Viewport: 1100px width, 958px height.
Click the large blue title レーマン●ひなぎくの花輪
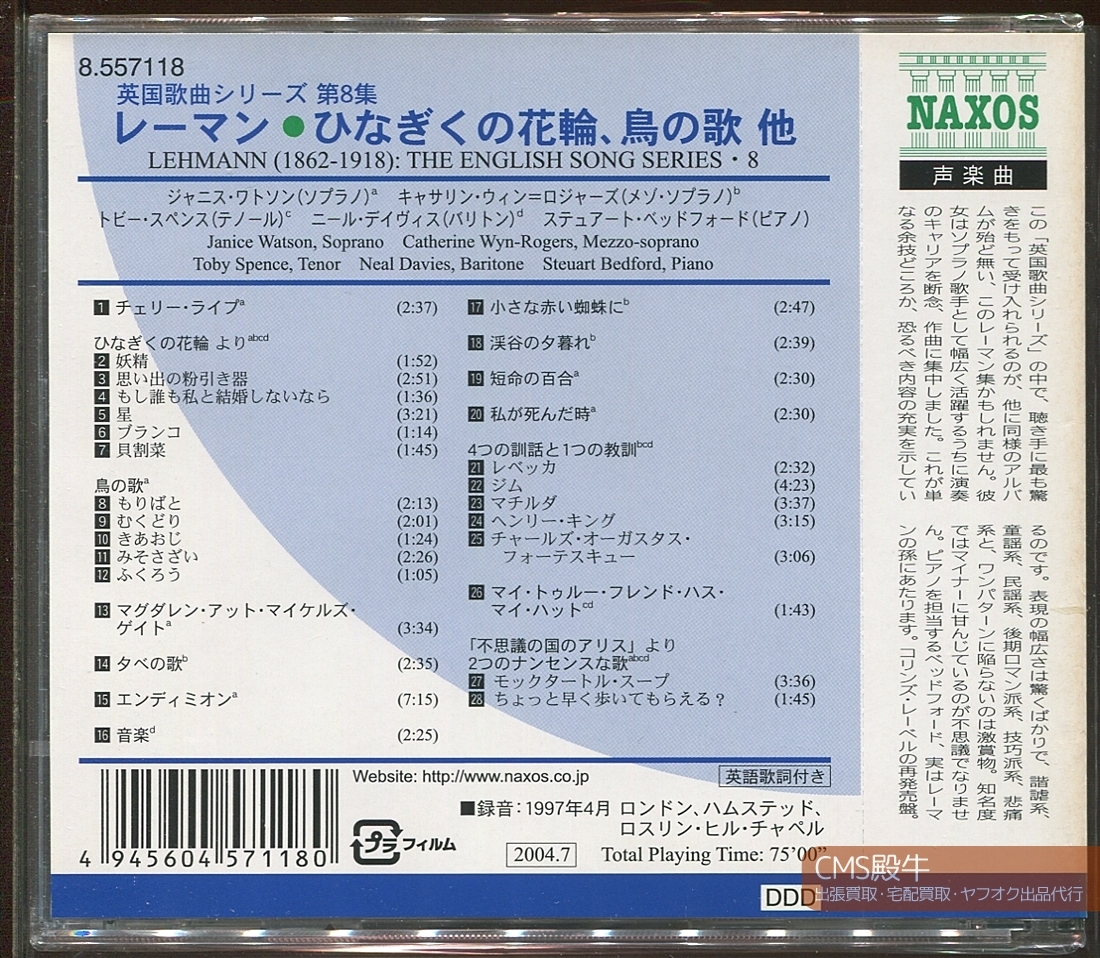455,128
